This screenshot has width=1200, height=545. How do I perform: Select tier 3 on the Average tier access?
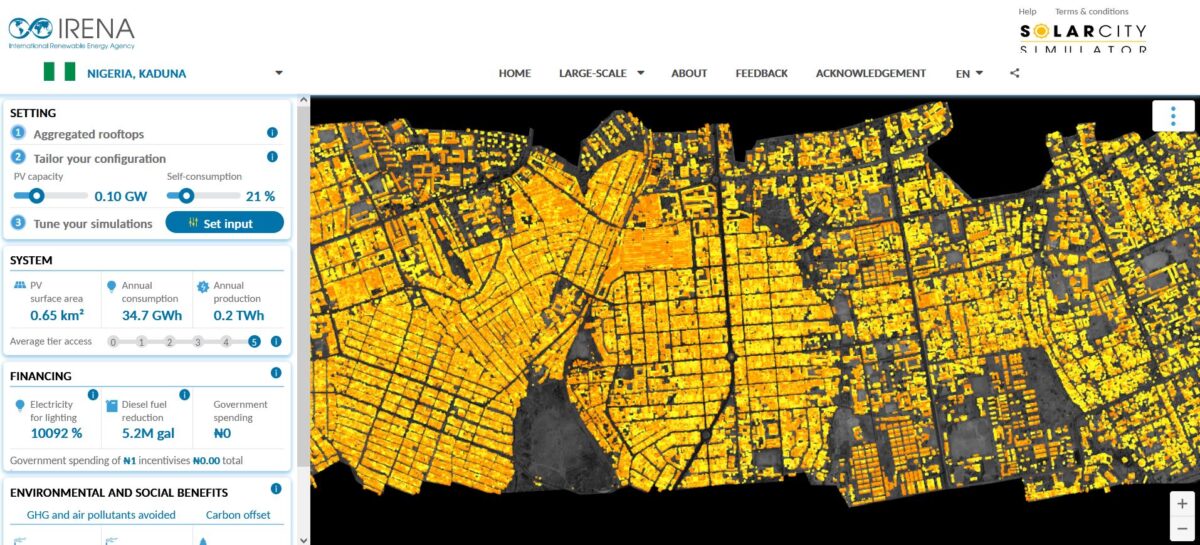click(198, 342)
